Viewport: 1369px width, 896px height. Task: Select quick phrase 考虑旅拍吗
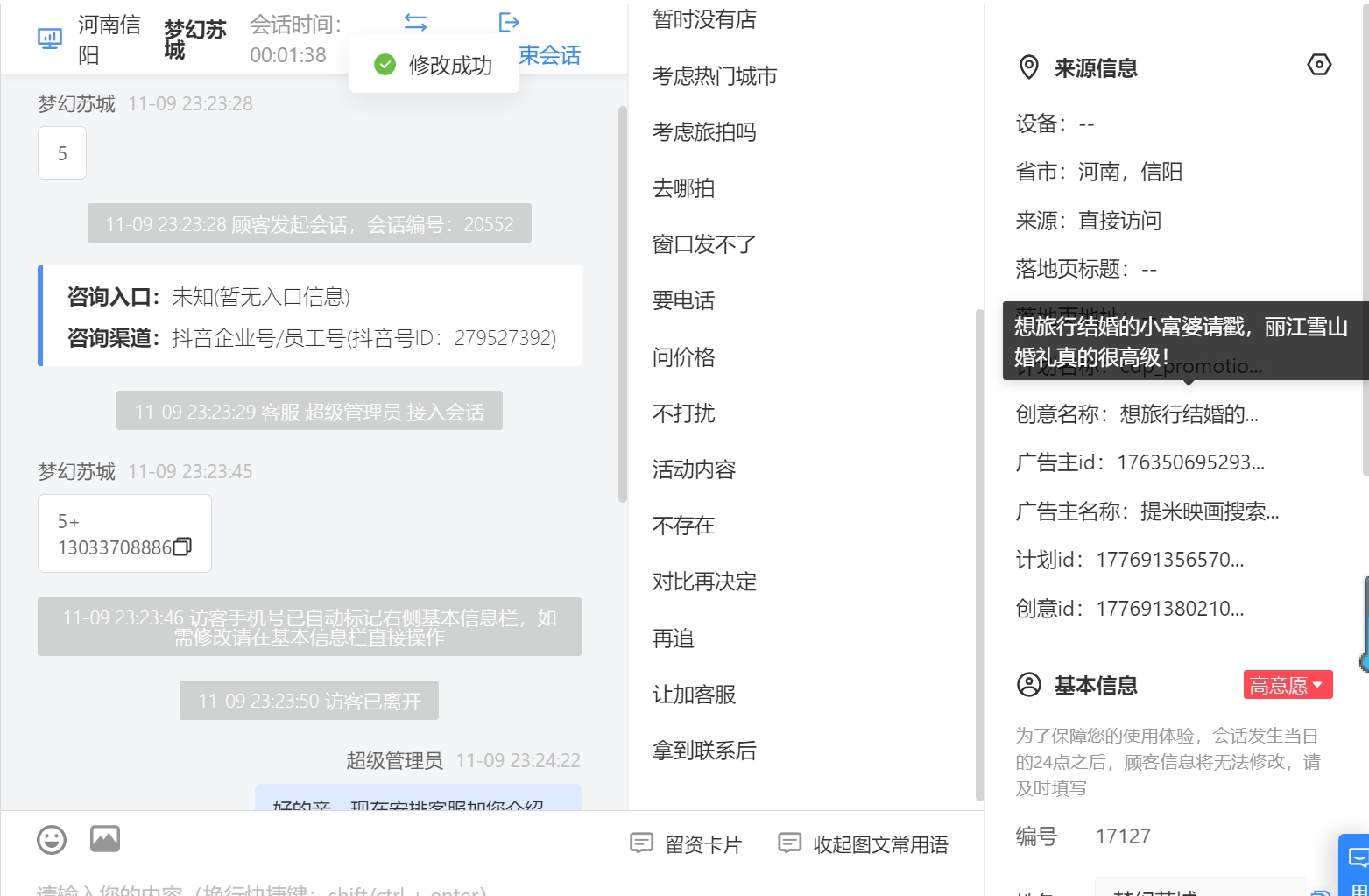(704, 132)
